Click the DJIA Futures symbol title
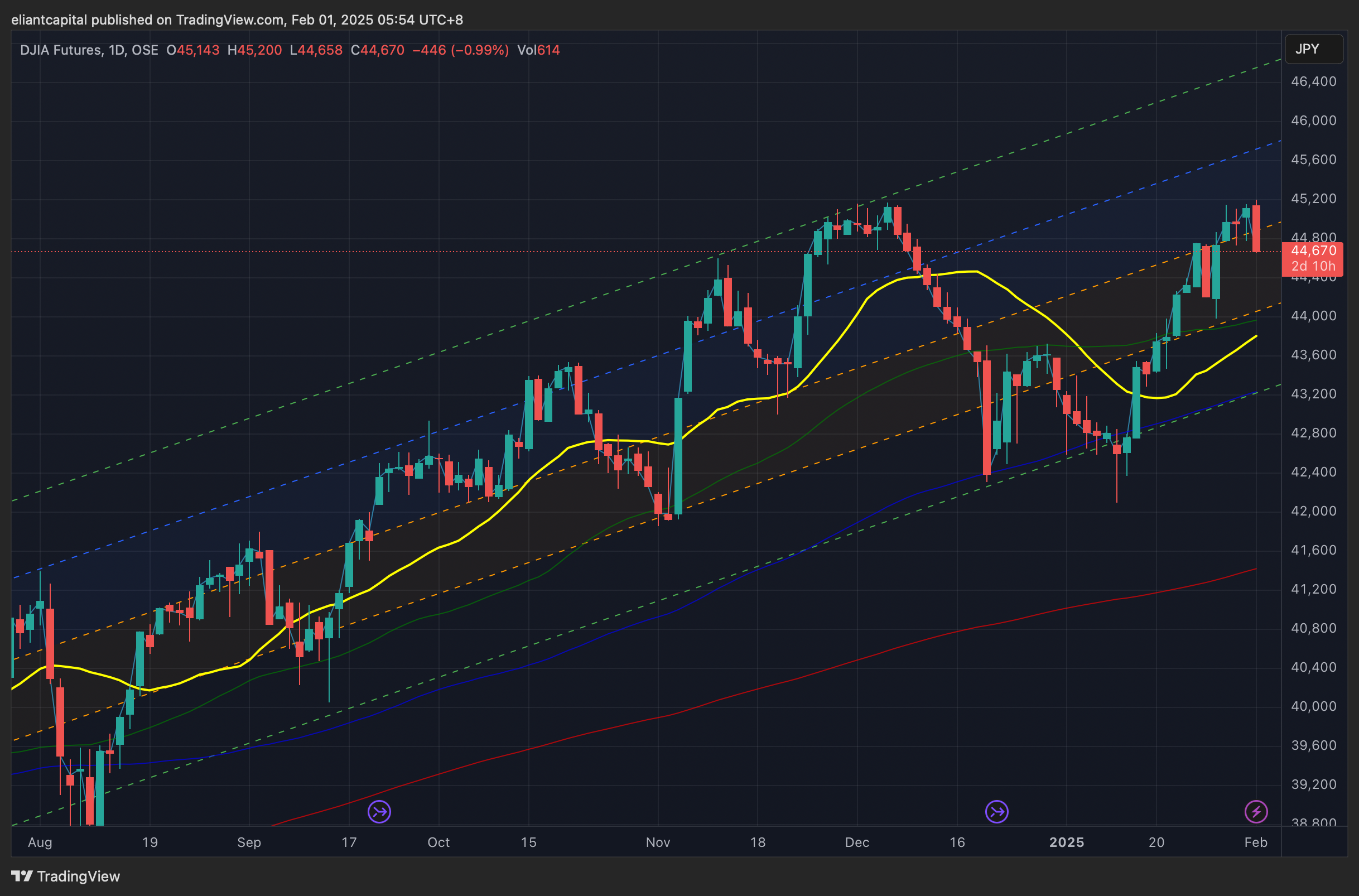1359x896 pixels. 61,50
